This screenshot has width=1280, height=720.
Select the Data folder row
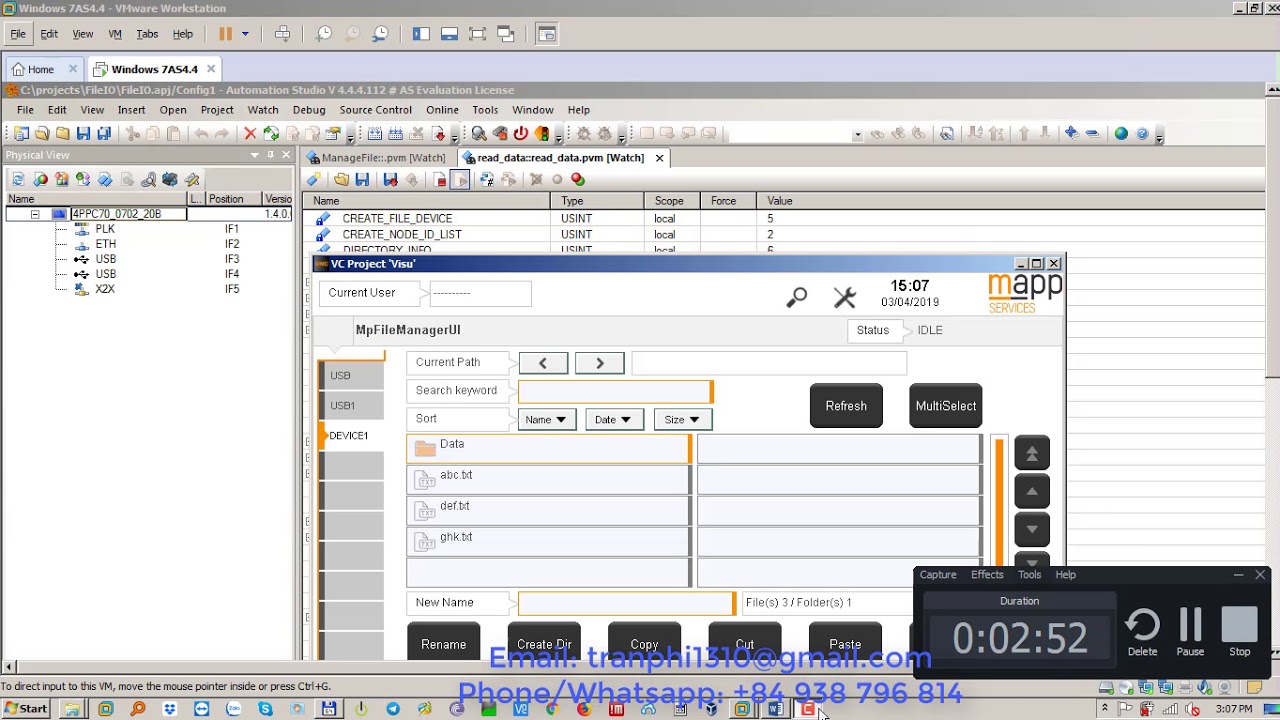click(549, 448)
